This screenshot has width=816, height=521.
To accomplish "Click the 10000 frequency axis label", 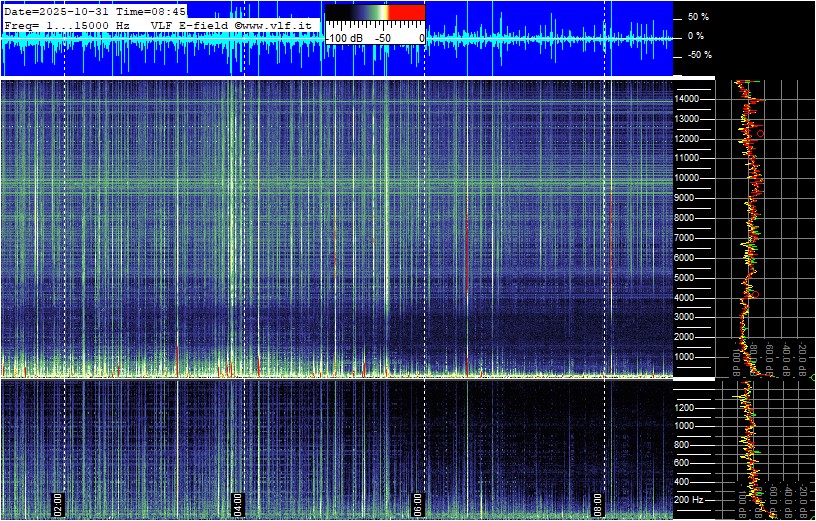I will point(686,178).
